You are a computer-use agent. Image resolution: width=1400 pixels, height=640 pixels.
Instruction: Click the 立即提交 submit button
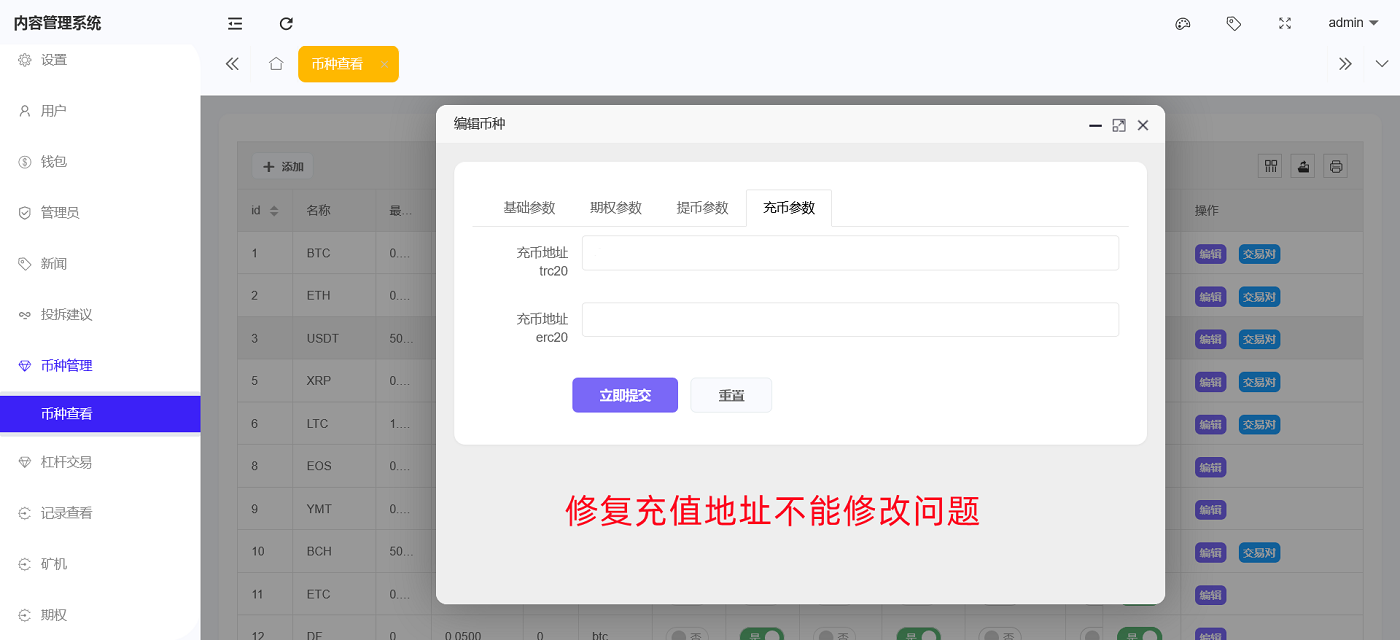click(625, 395)
